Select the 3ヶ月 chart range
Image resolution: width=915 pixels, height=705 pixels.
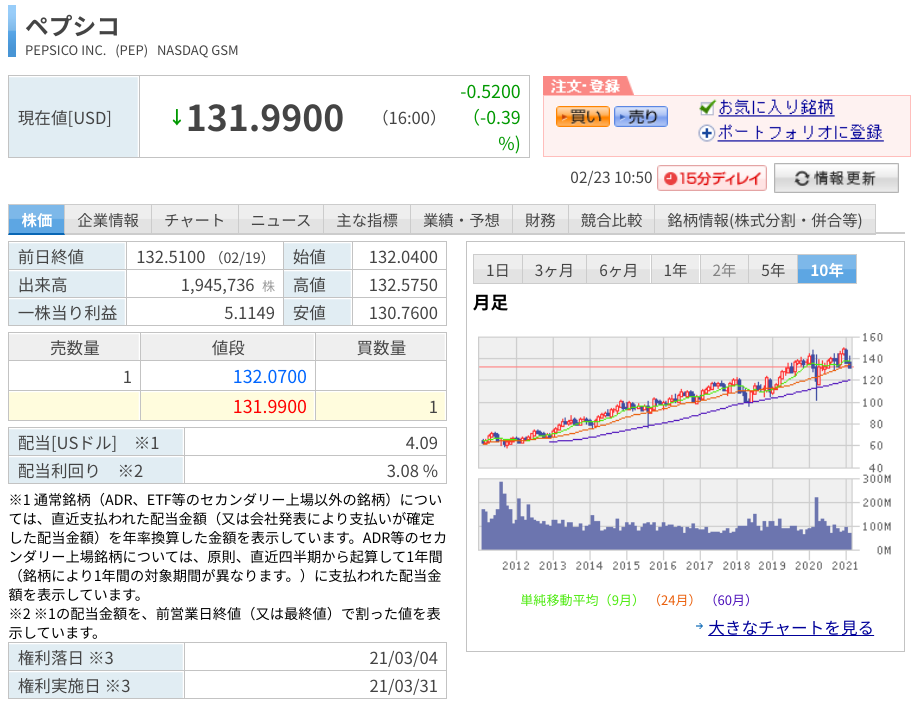[x=554, y=270]
